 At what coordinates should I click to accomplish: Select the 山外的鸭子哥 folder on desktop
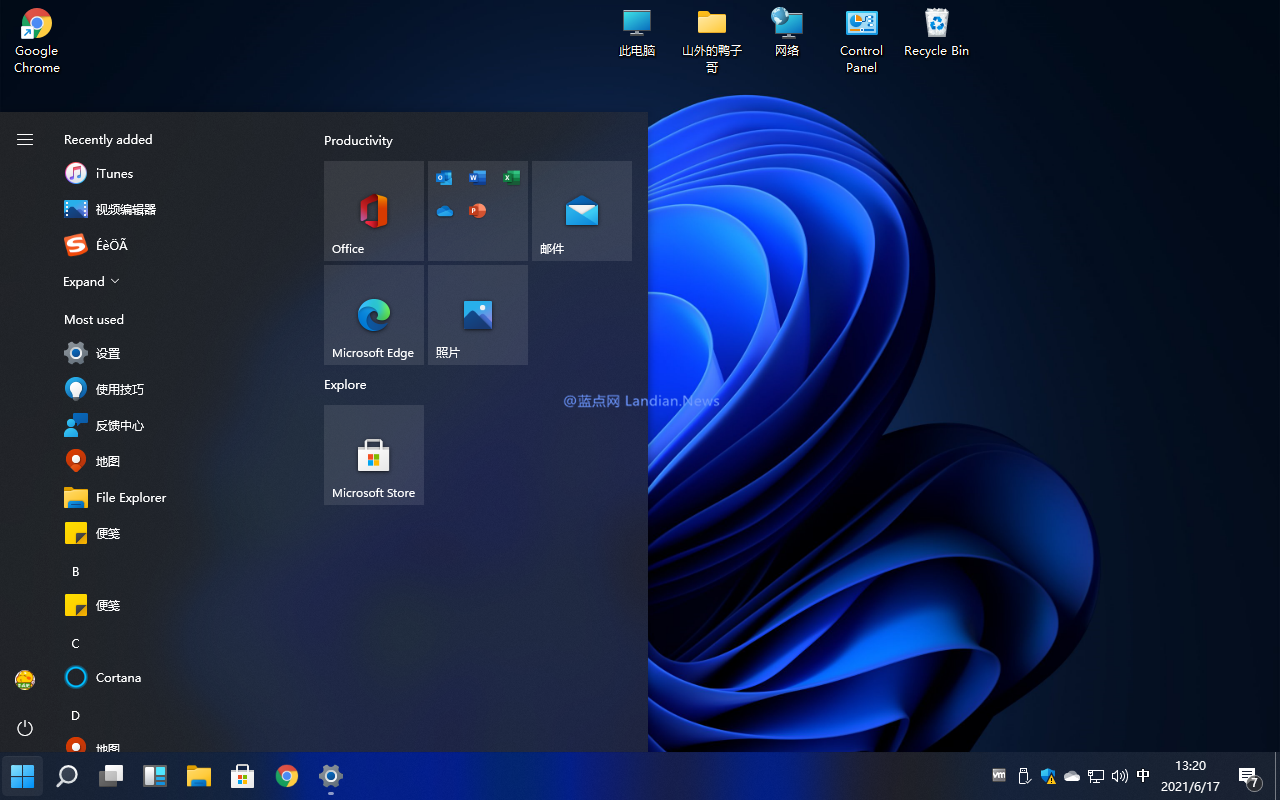point(712,41)
